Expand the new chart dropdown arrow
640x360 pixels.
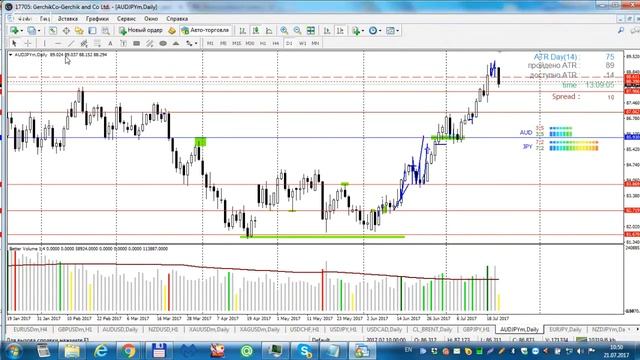(22, 31)
